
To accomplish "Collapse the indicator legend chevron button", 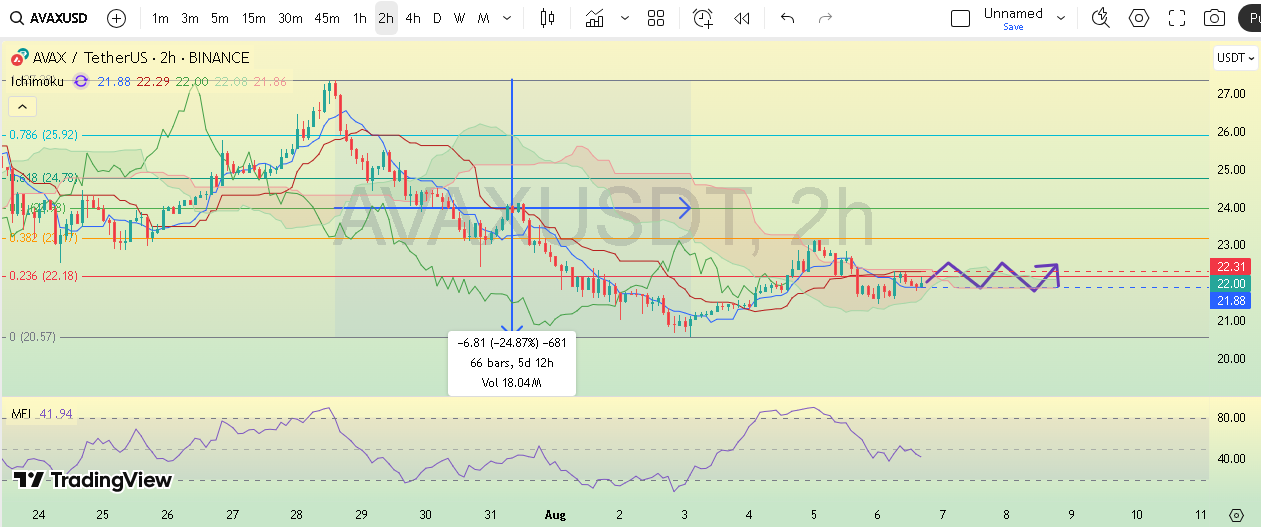I will coord(23,107).
